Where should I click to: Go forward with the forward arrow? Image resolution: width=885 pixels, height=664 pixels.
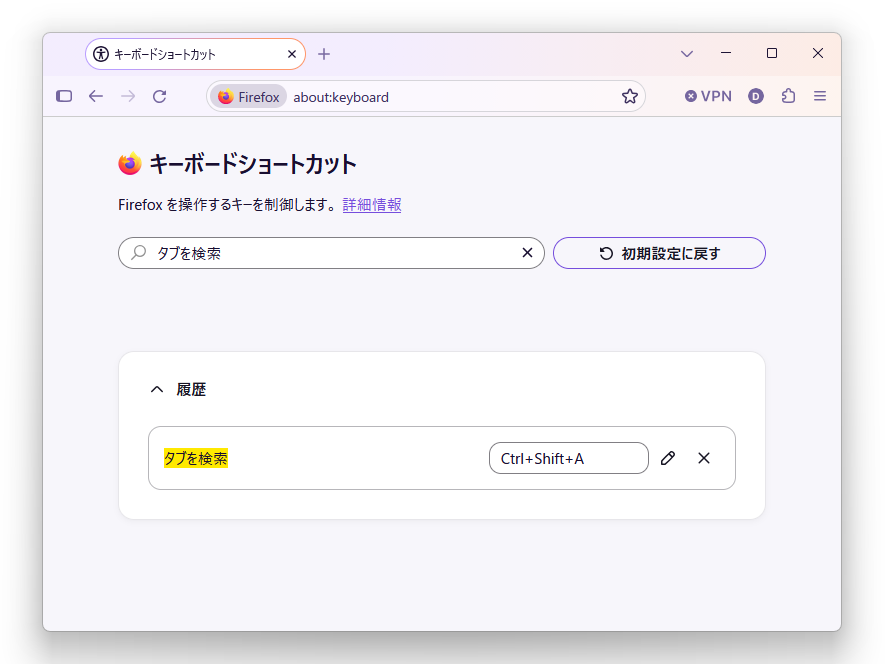128,97
